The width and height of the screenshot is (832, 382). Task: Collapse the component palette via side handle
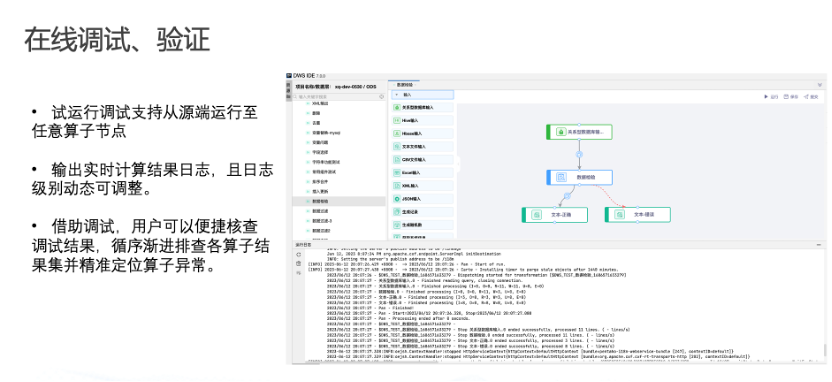[x=457, y=164]
